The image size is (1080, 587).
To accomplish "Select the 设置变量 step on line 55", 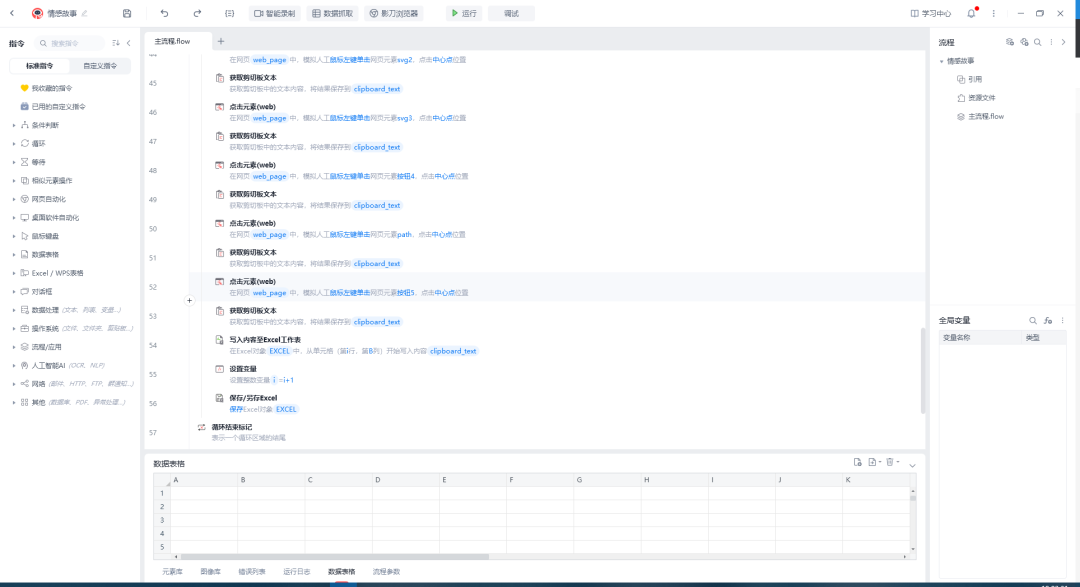I will (x=557, y=374).
